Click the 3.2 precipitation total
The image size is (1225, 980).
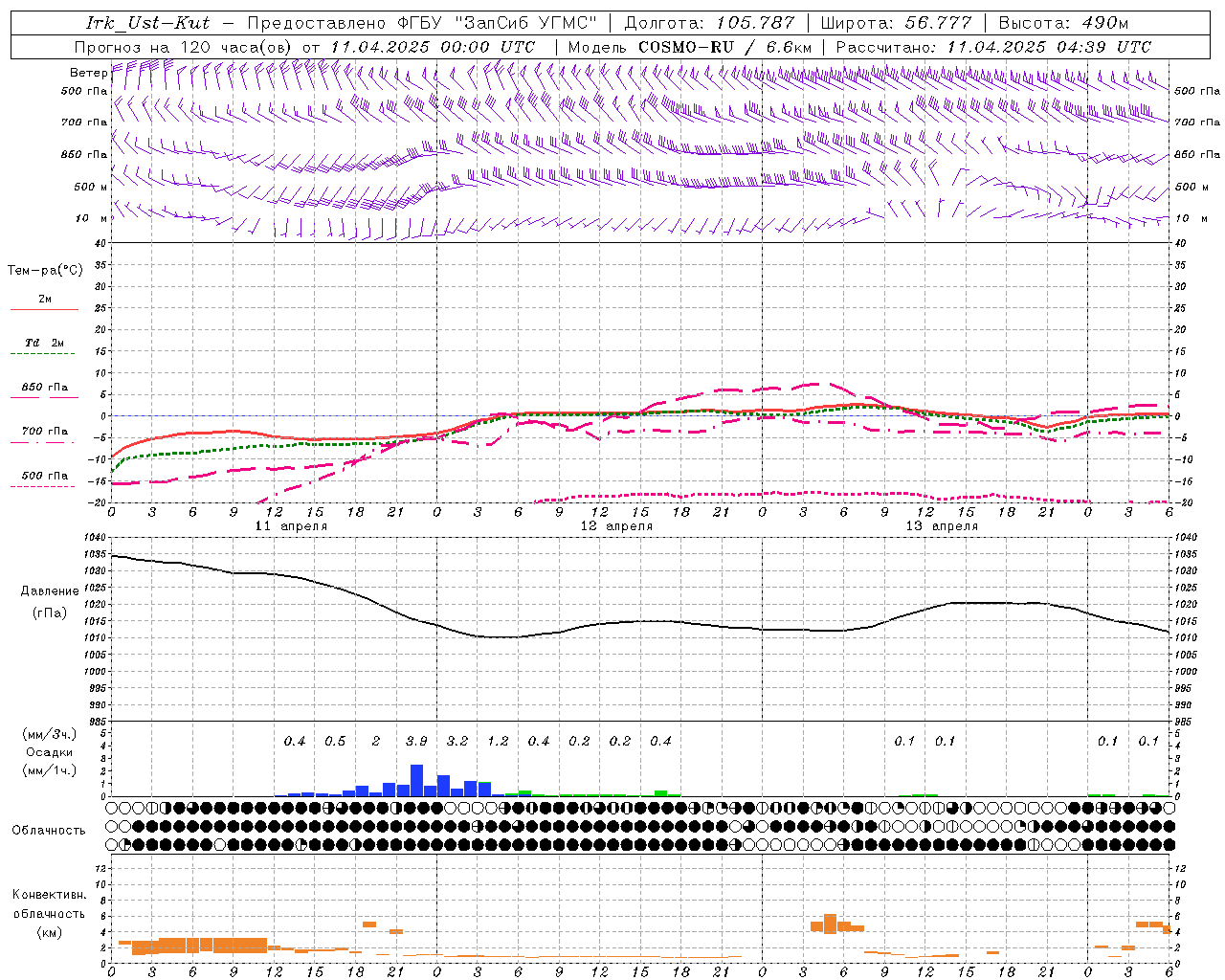(457, 742)
